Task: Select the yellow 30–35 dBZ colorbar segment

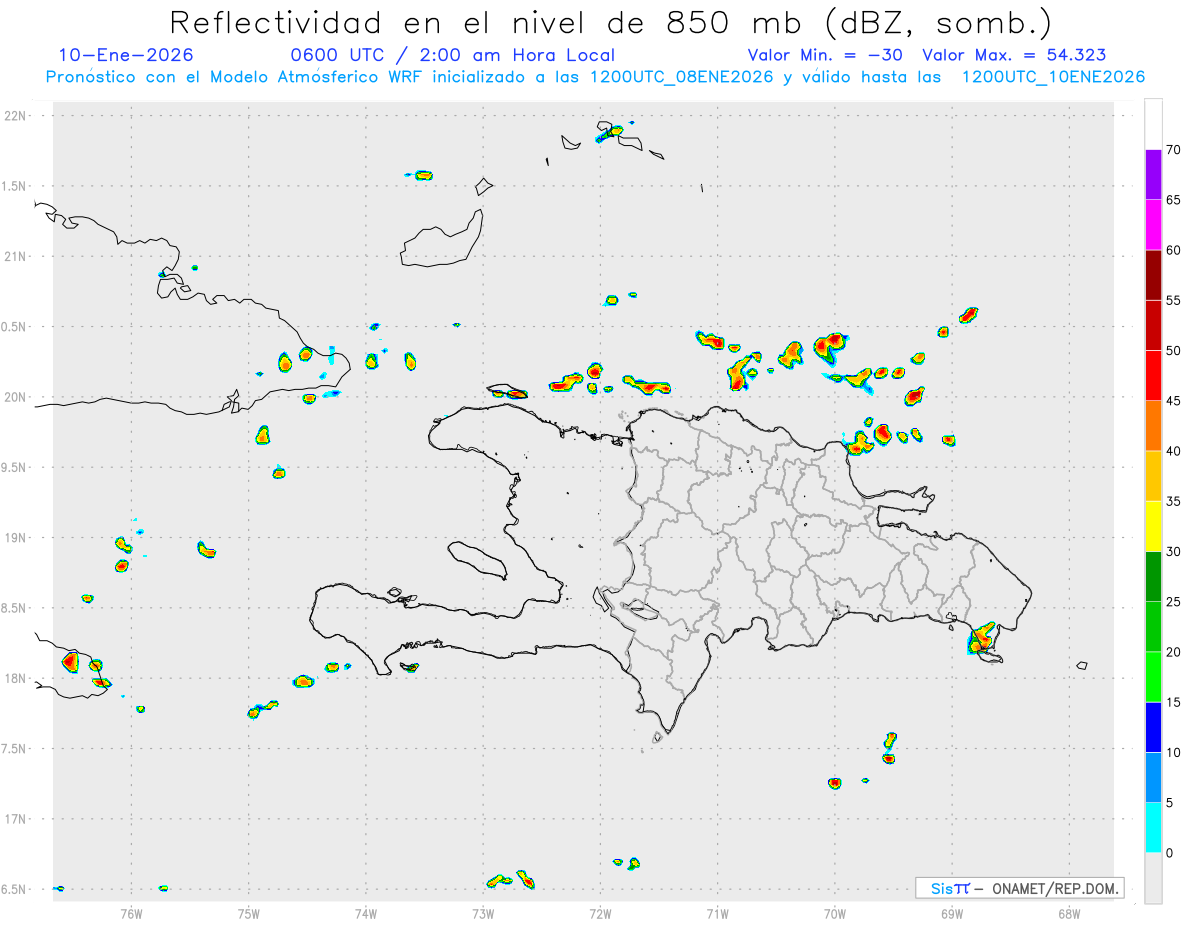Action: (1153, 526)
